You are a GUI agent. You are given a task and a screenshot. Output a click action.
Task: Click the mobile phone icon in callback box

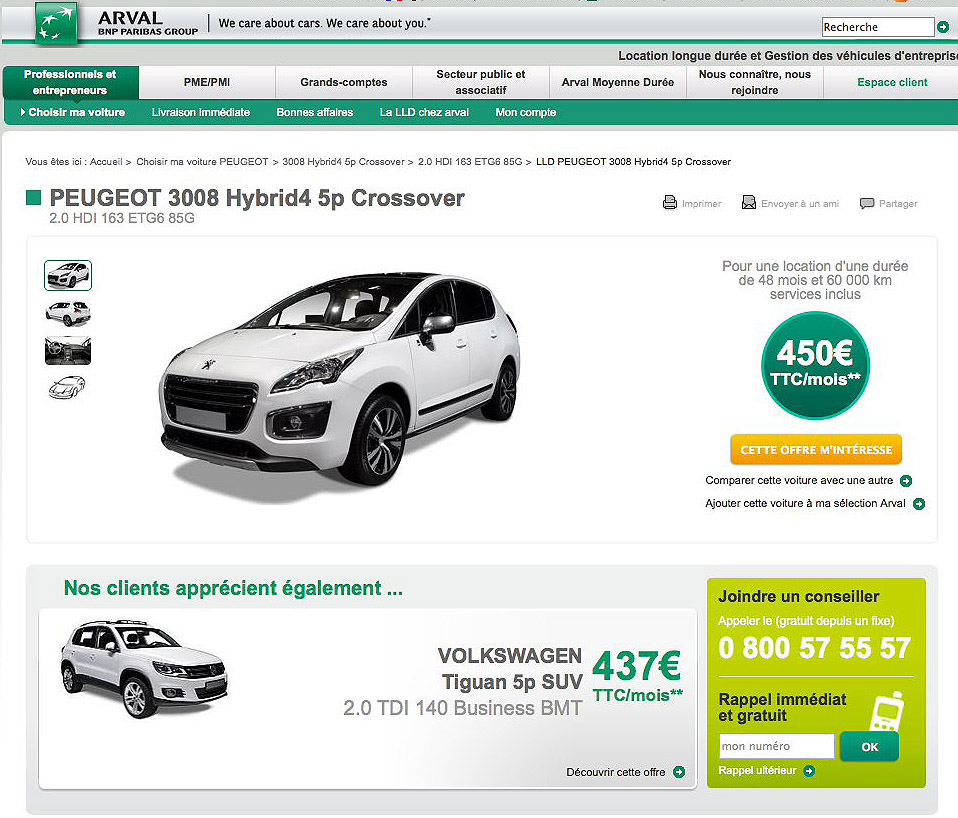pyautogui.click(x=887, y=711)
